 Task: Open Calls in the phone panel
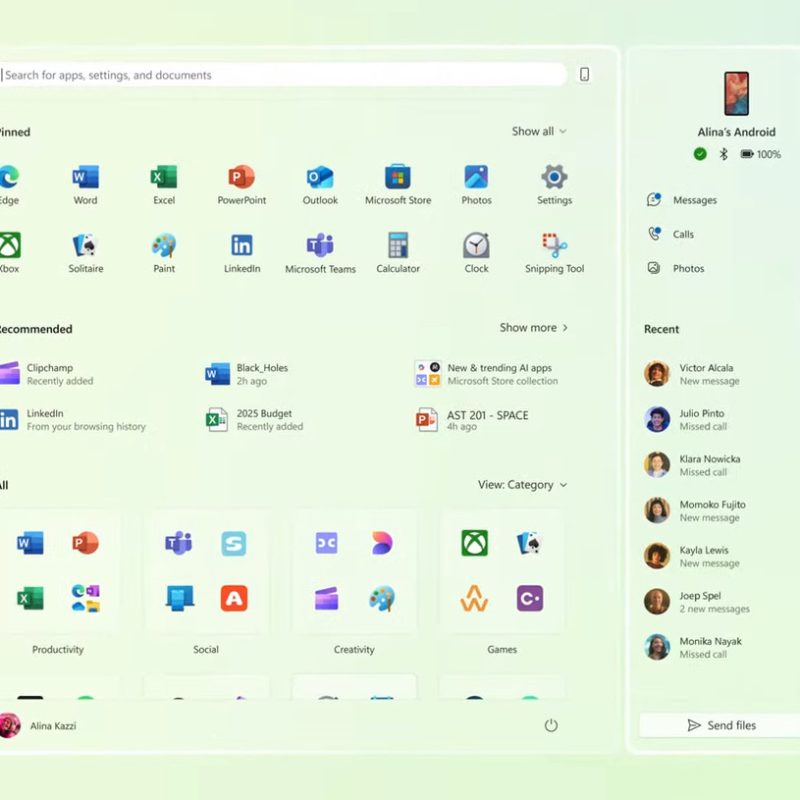coord(683,234)
